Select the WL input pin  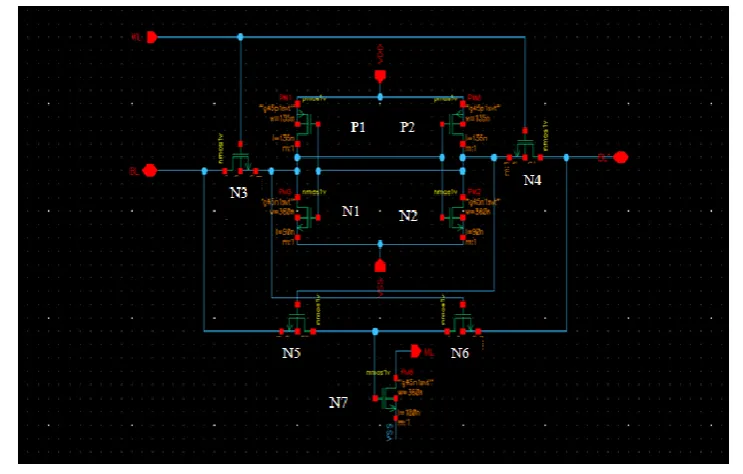(x=152, y=37)
